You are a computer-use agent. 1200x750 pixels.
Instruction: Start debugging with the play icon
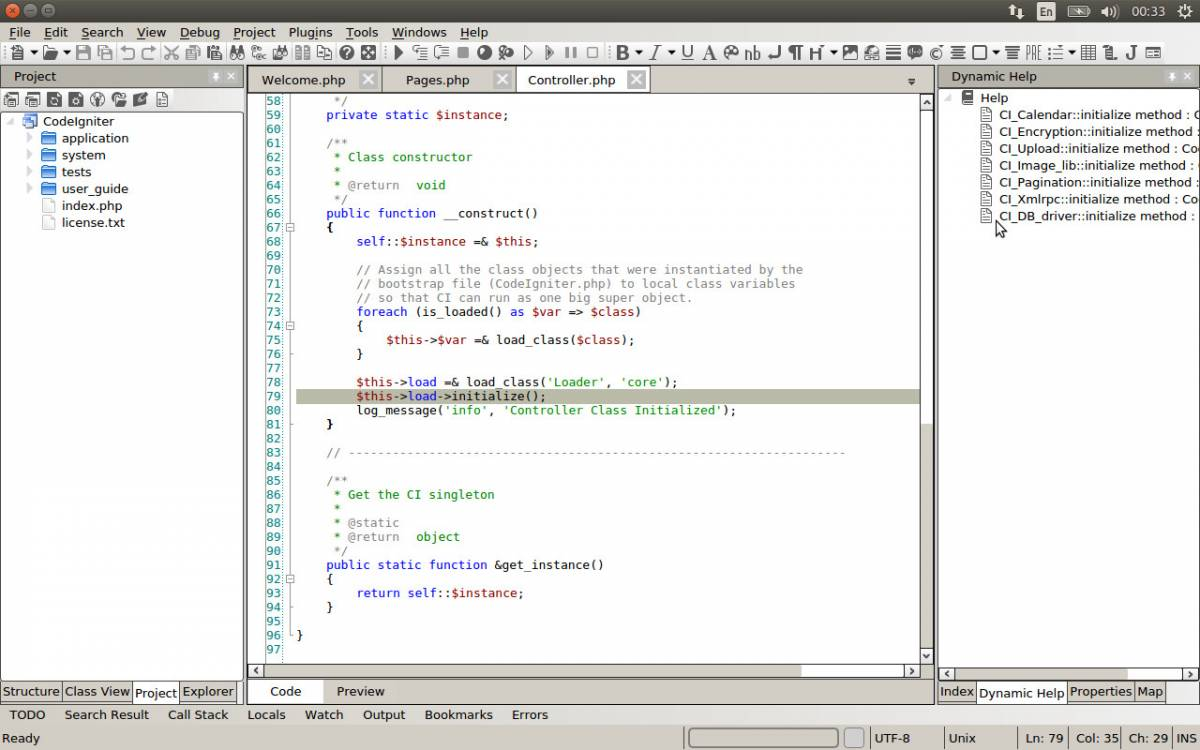[398, 53]
